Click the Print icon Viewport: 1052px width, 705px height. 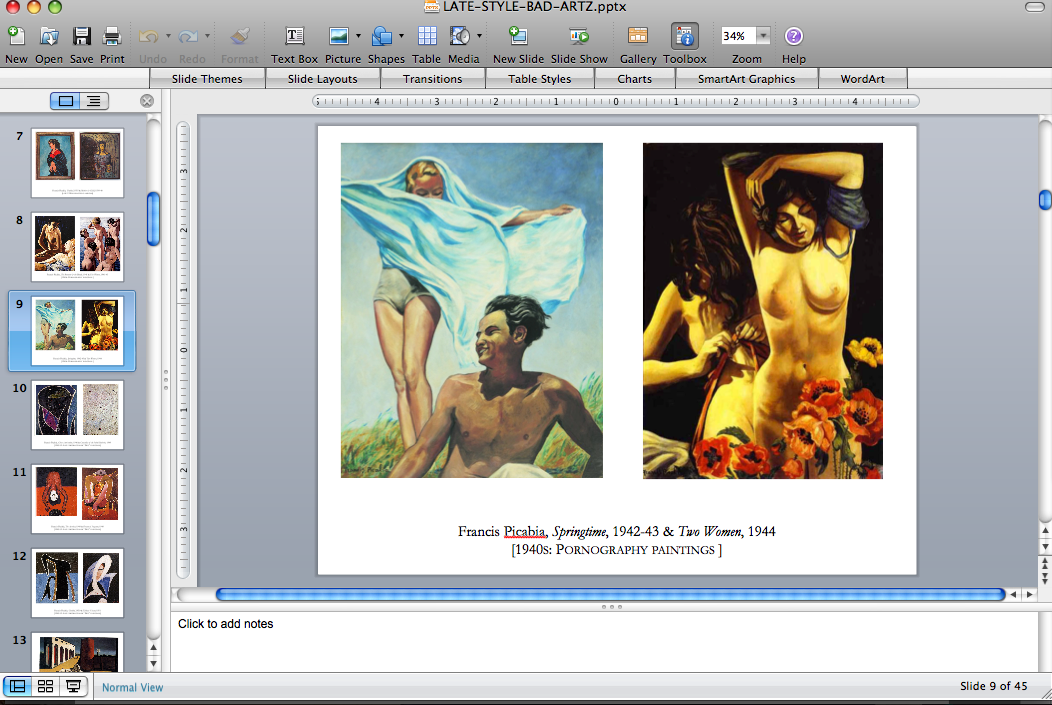point(112,37)
